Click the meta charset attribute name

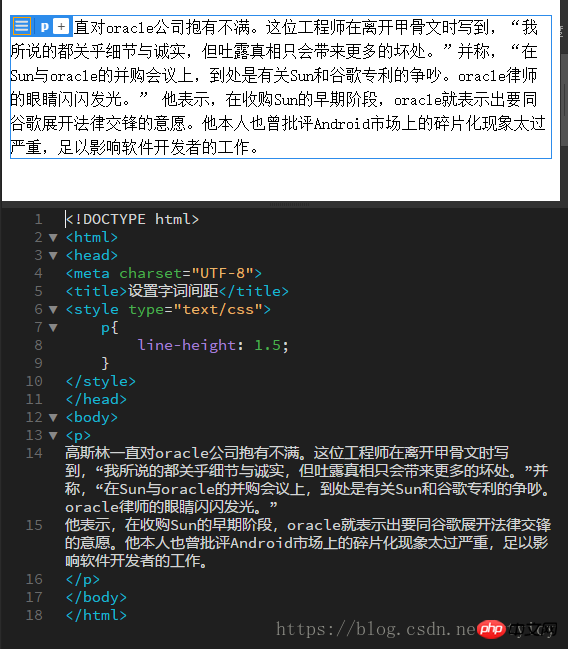coord(151,273)
